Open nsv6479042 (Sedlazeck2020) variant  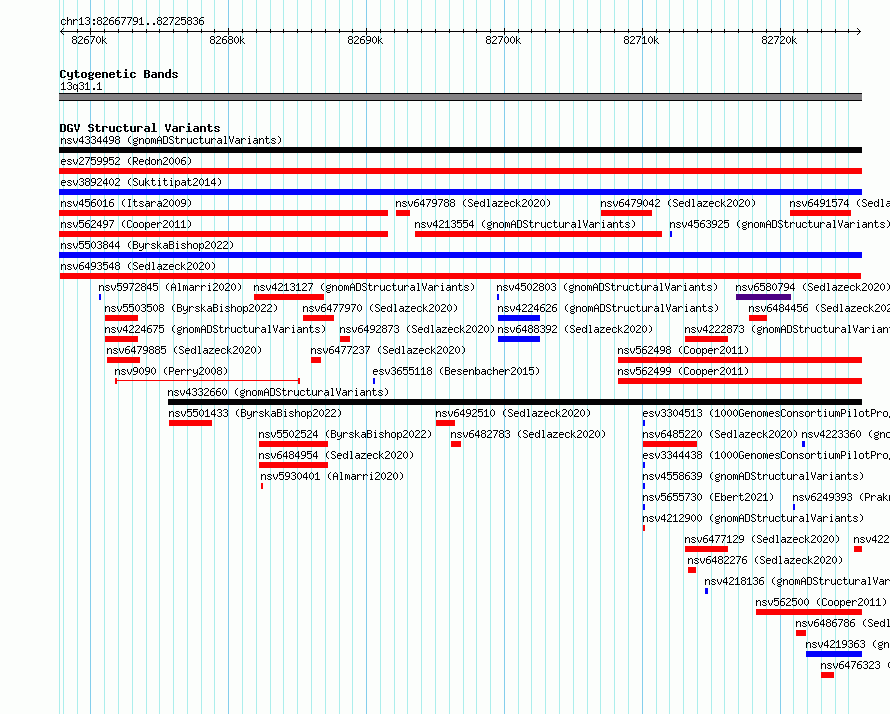[x=678, y=203]
